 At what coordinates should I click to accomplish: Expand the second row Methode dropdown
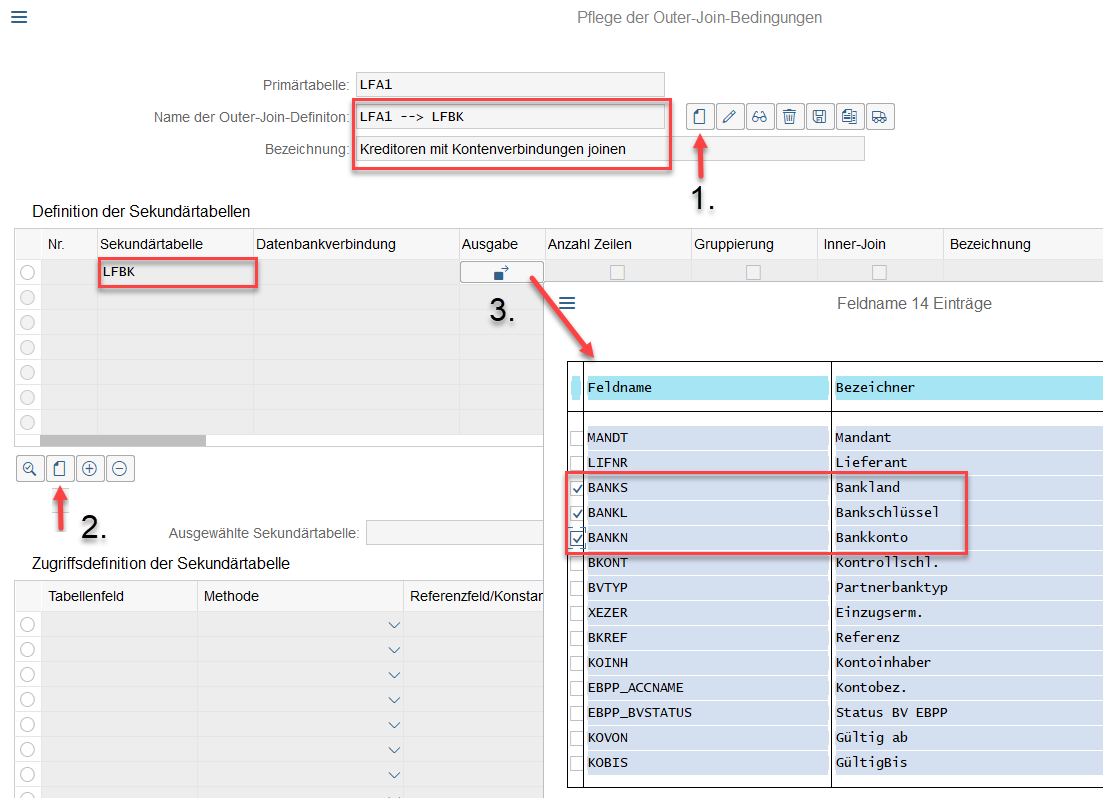[393, 650]
